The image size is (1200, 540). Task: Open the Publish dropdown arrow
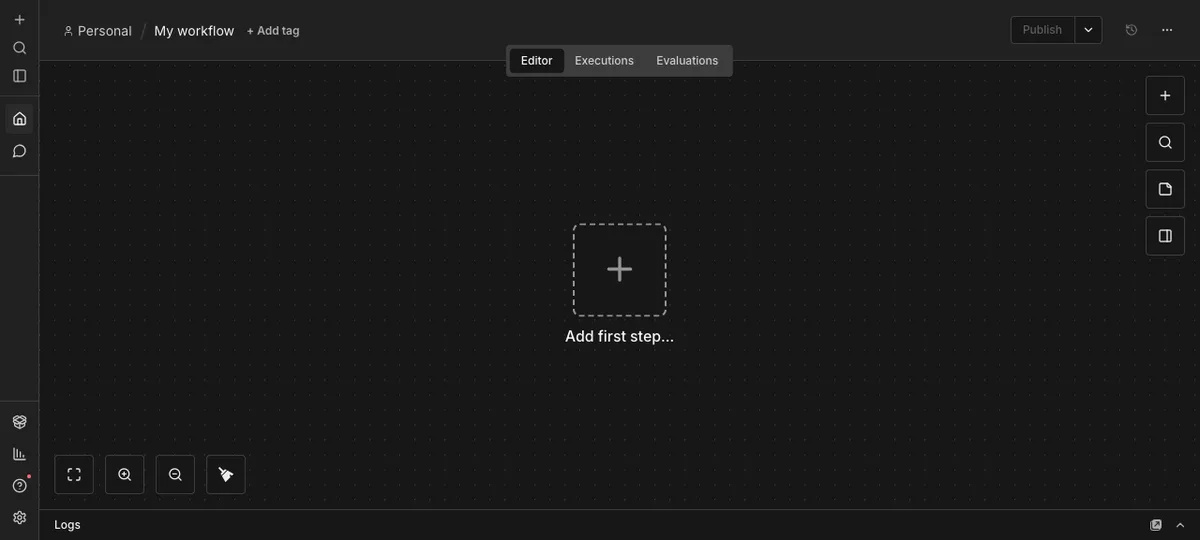(1089, 30)
